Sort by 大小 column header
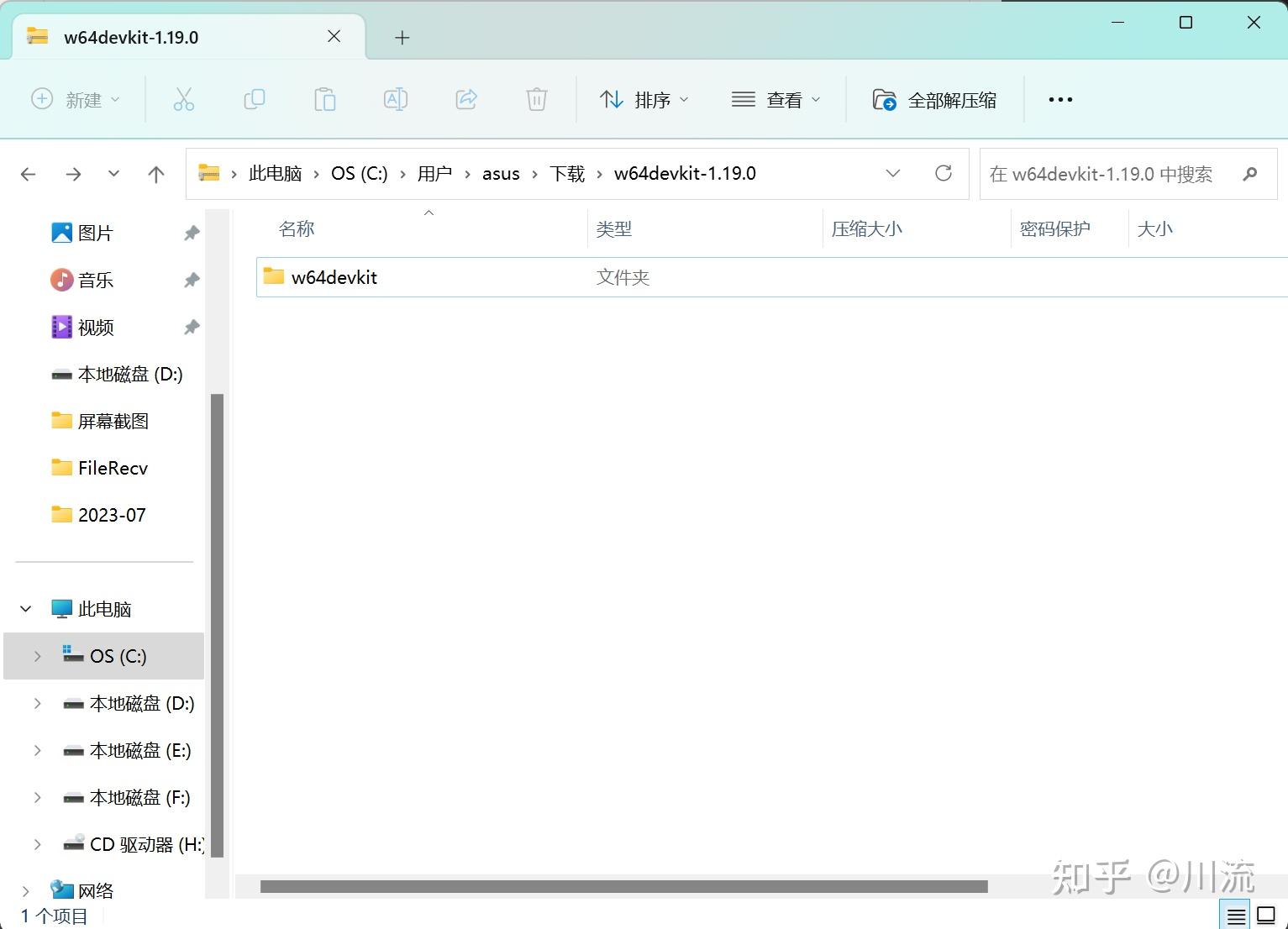The width and height of the screenshot is (1288, 929). click(1154, 229)
